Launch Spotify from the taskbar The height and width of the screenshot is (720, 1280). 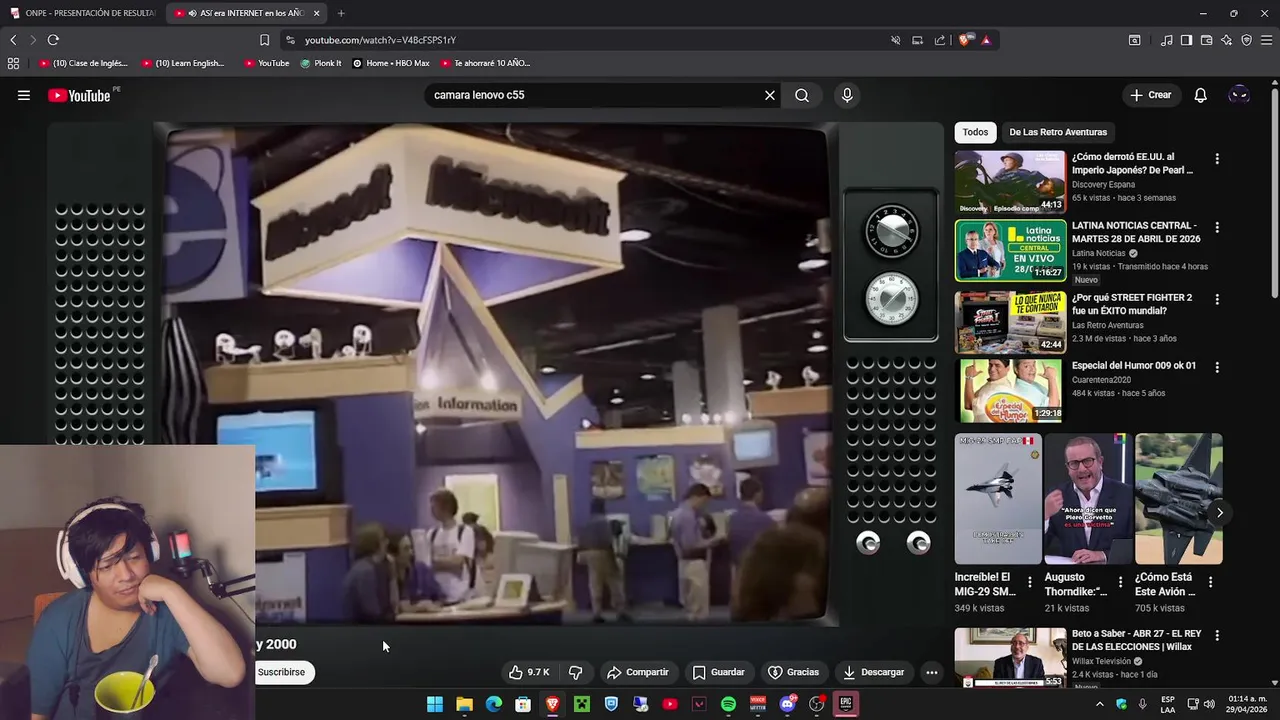point(728,704)
